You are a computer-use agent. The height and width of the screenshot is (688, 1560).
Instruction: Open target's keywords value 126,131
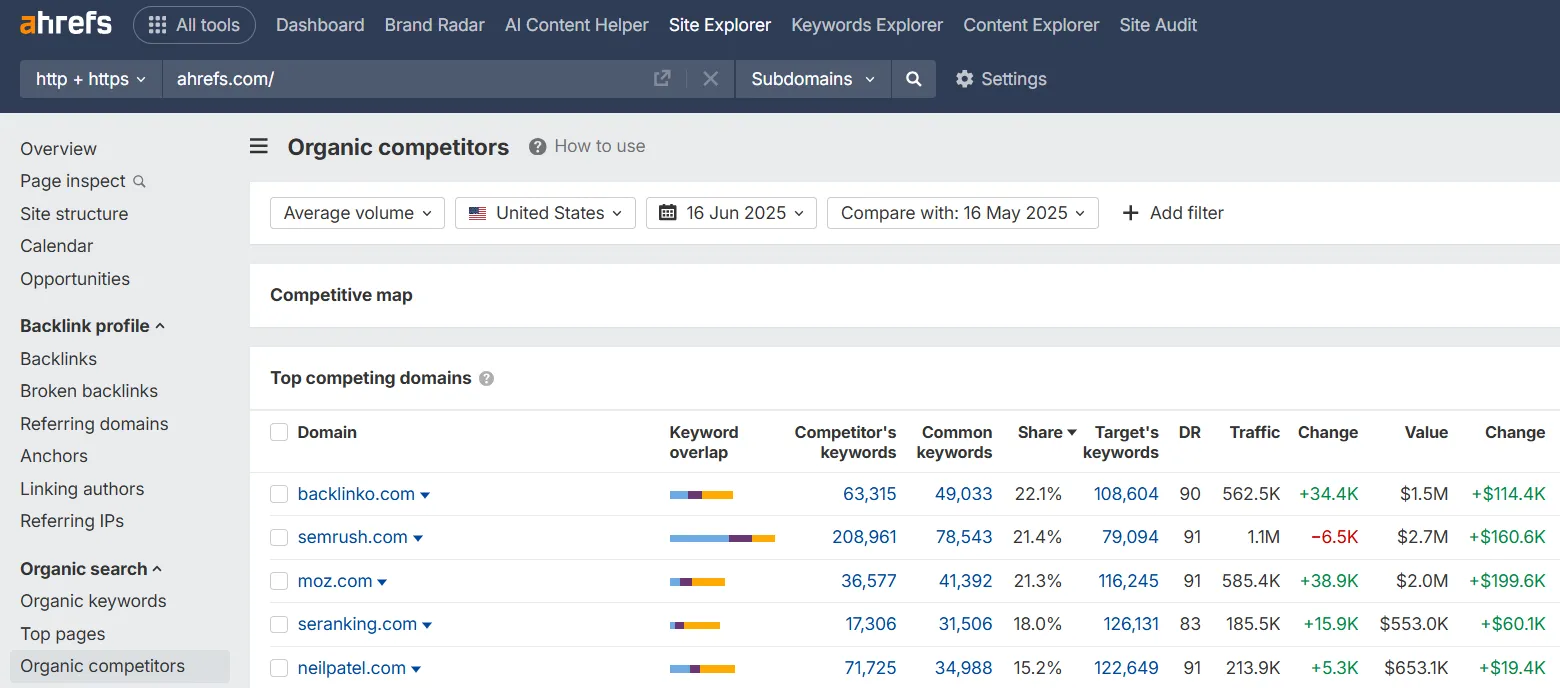1131,624
